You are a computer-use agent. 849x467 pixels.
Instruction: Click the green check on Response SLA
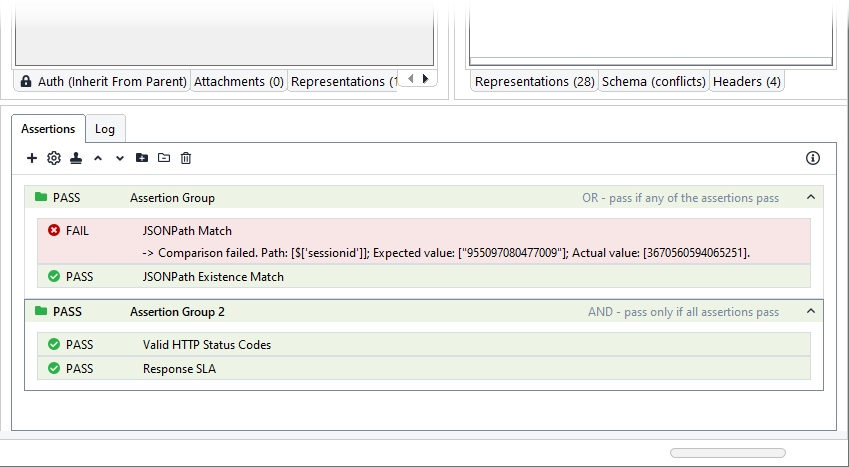pos(54,368)
